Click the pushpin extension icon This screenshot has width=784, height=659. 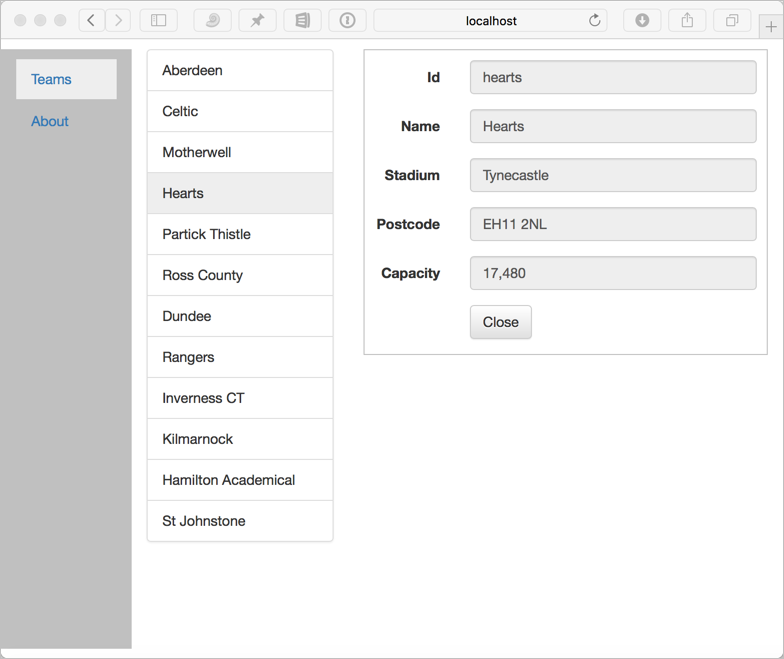click(258, 20)
